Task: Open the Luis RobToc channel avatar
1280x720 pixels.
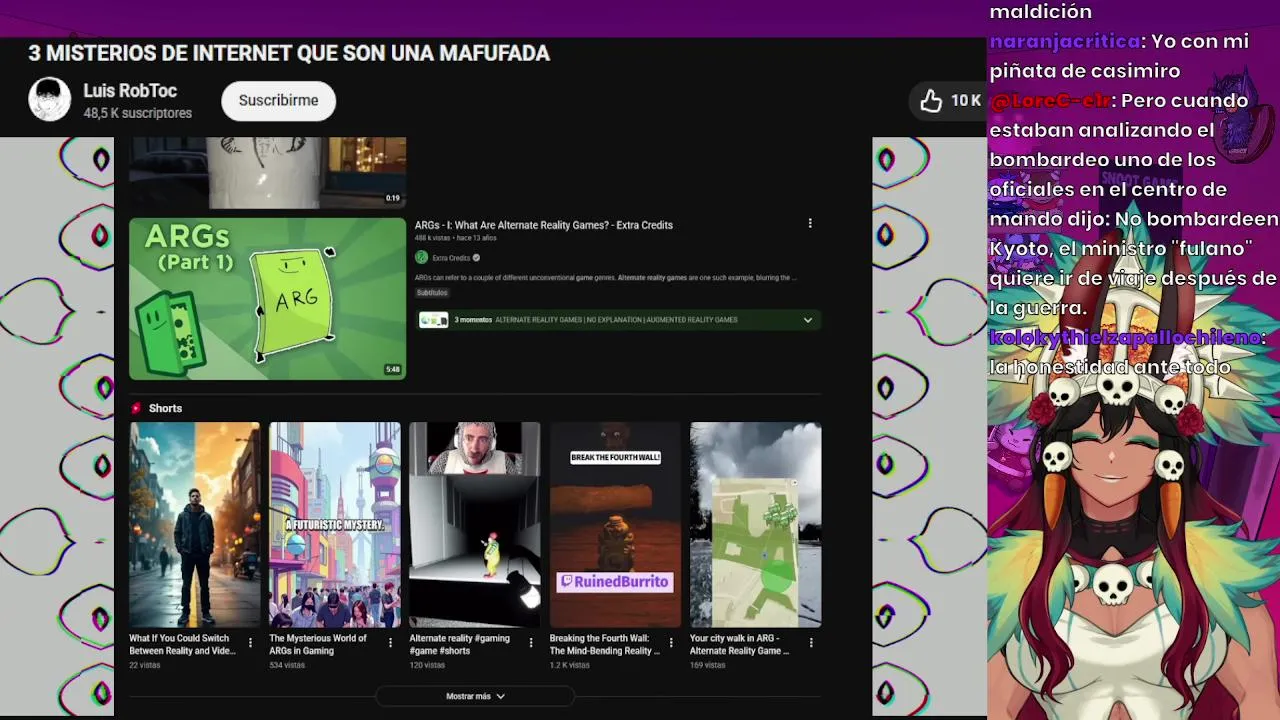Action: (49, 100)
